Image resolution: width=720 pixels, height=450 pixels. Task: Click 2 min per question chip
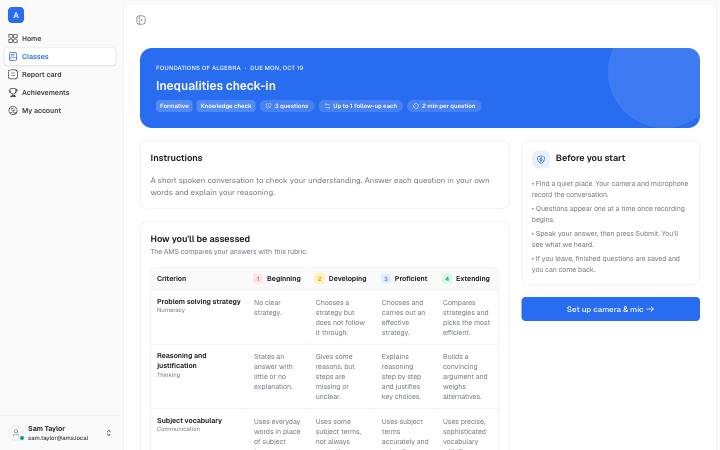click(444, 106)
